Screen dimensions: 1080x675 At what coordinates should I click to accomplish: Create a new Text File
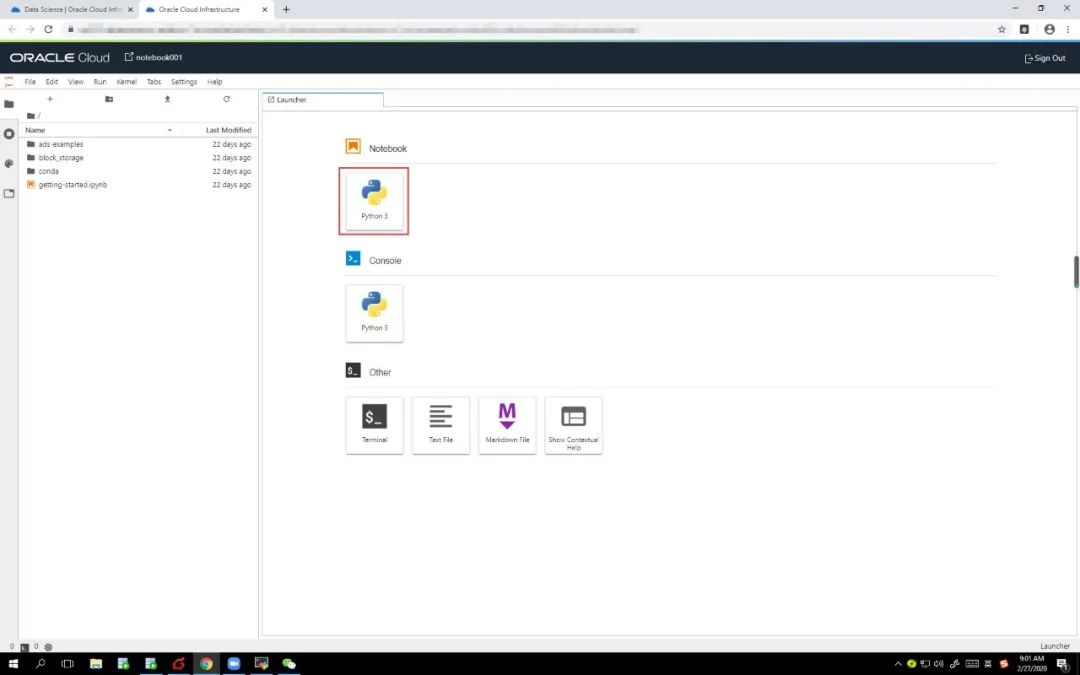(441, 425)
